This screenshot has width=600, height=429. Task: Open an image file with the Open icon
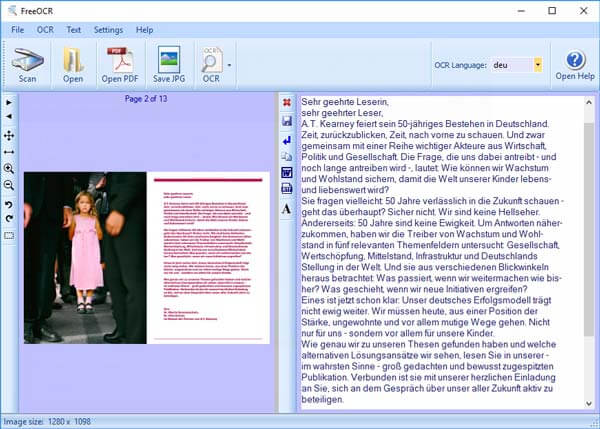73,65
